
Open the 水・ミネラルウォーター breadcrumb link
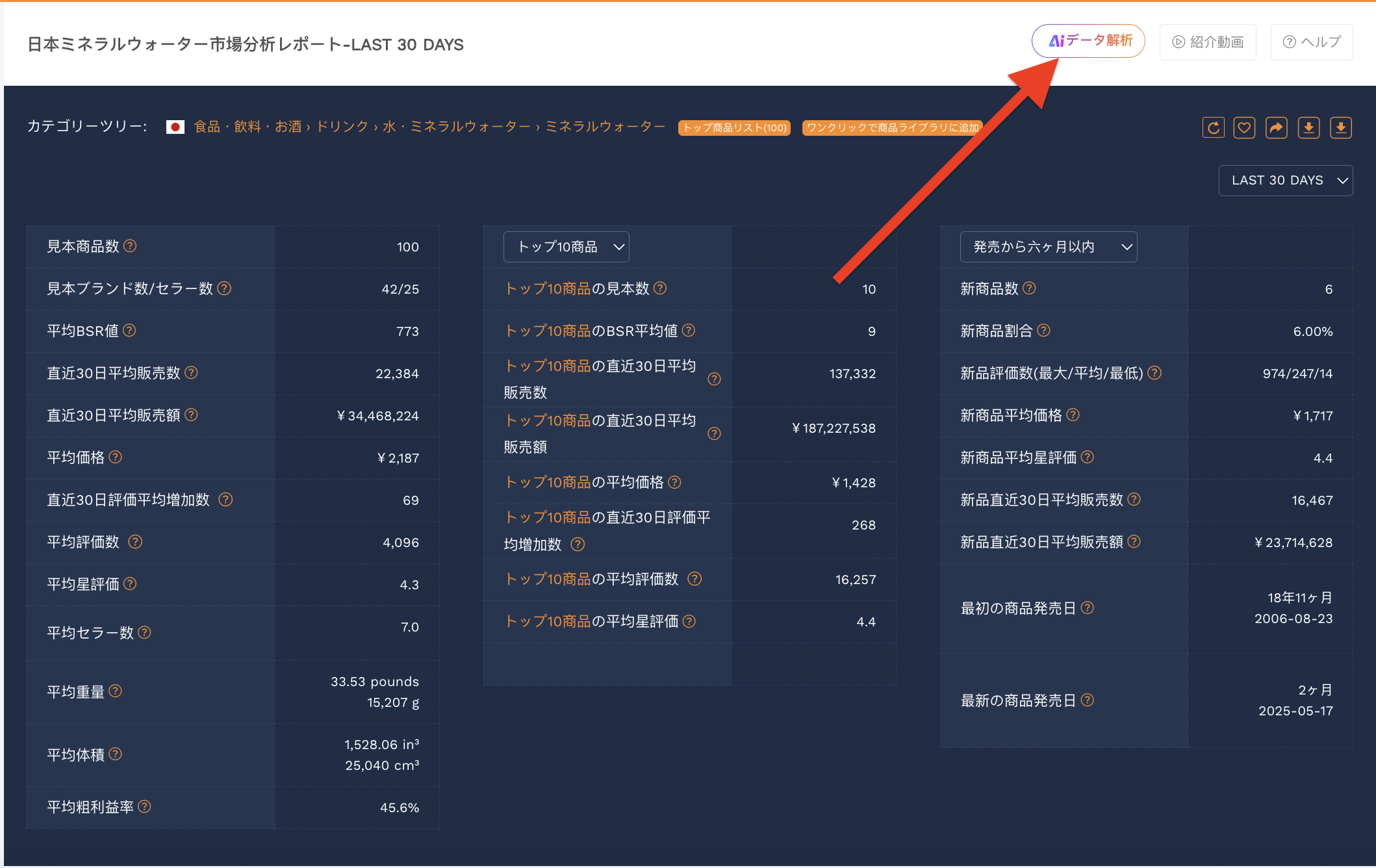457,127
